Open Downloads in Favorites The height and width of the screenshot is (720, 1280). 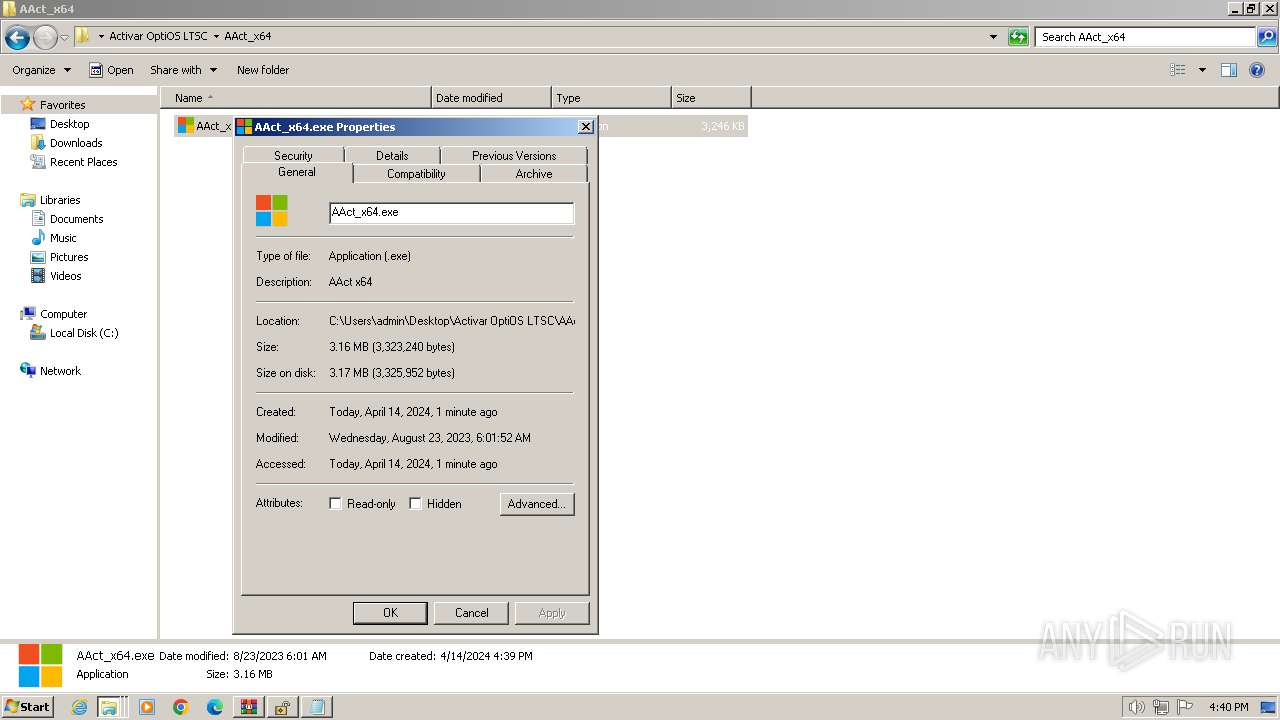point(76,143)
